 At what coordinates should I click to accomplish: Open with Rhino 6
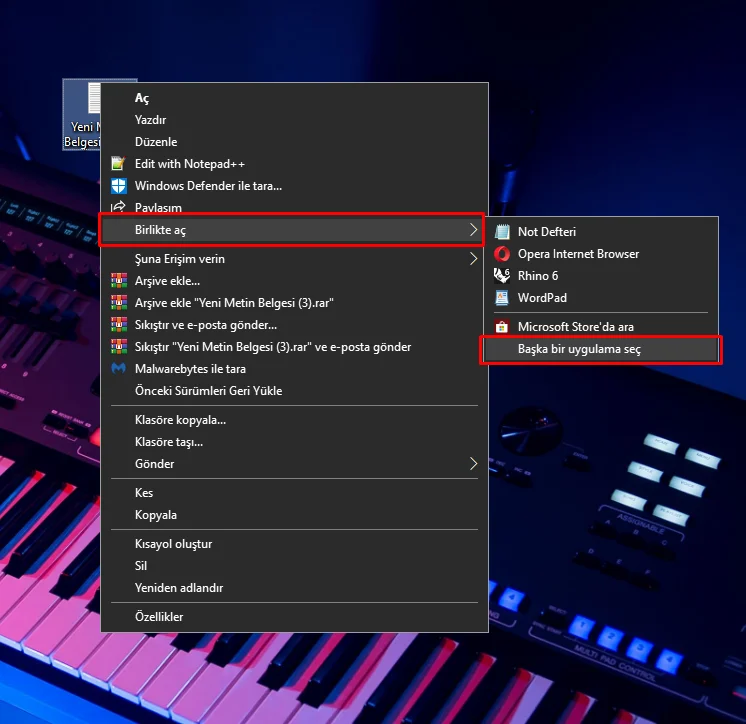pyautogui.click(x=601, y=275)
